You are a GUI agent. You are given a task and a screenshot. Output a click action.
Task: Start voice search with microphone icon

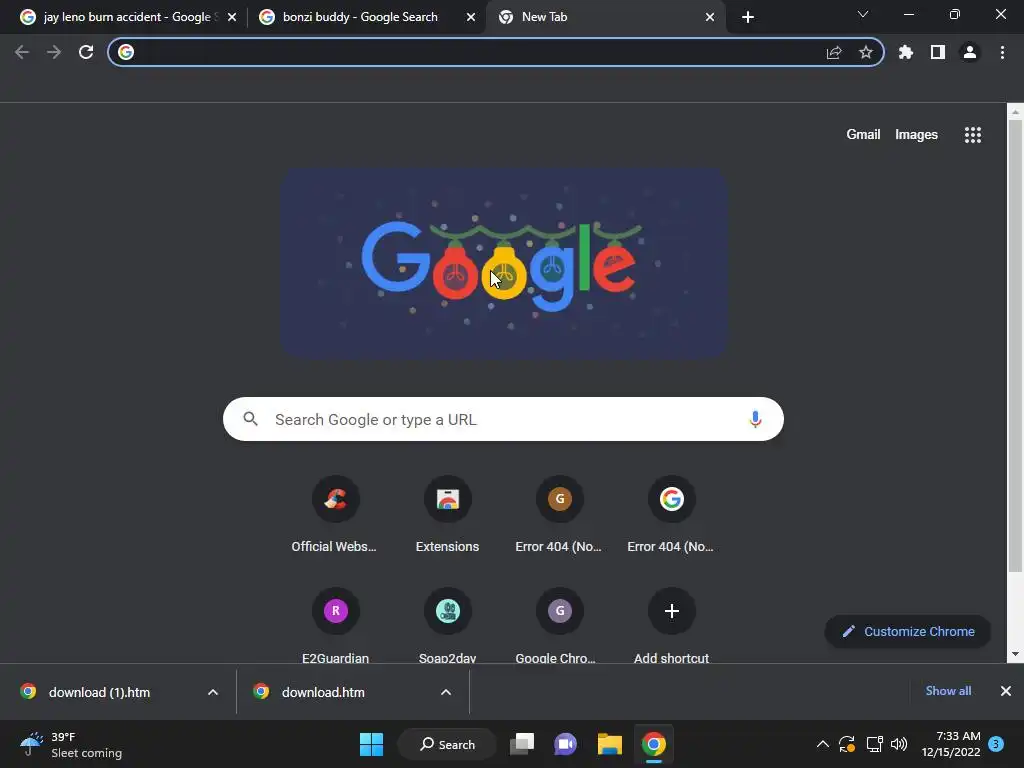pyautogui.click(x=755, y=419)
